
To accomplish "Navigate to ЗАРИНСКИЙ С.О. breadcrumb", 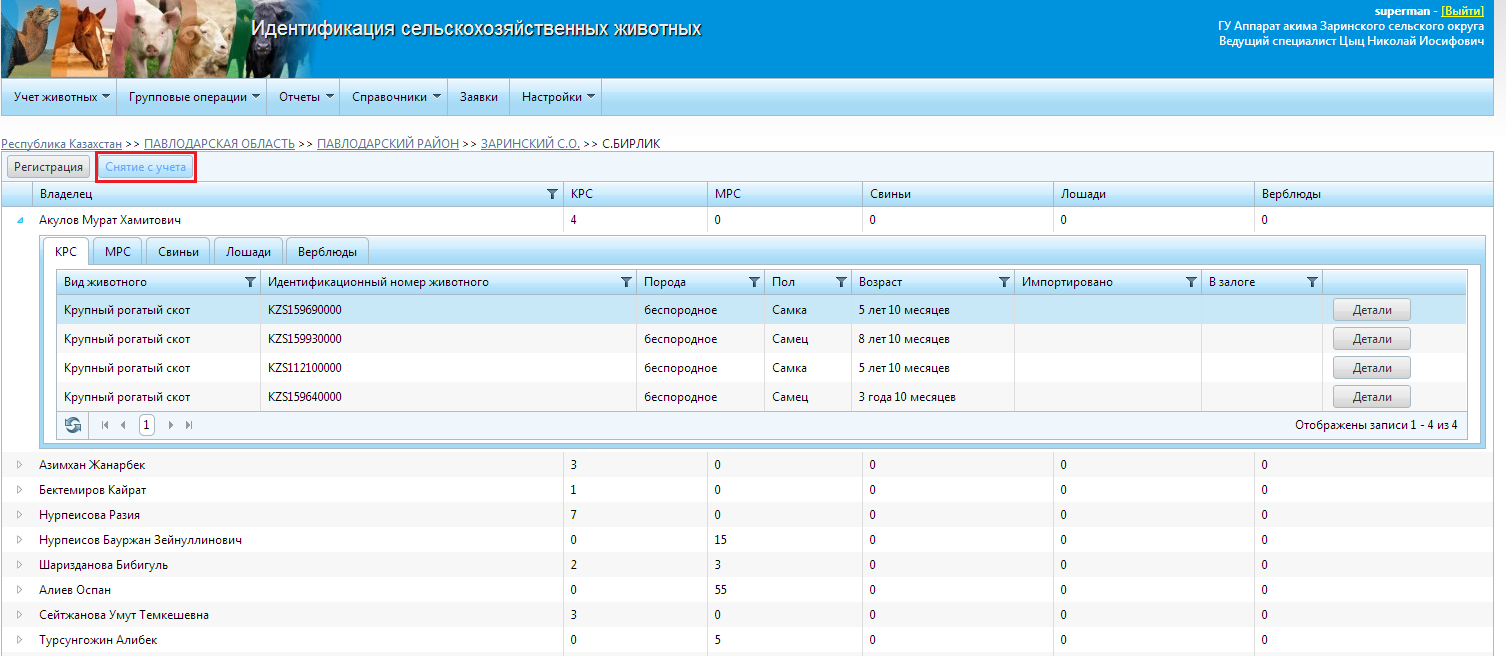I will [x=530, y=144].
